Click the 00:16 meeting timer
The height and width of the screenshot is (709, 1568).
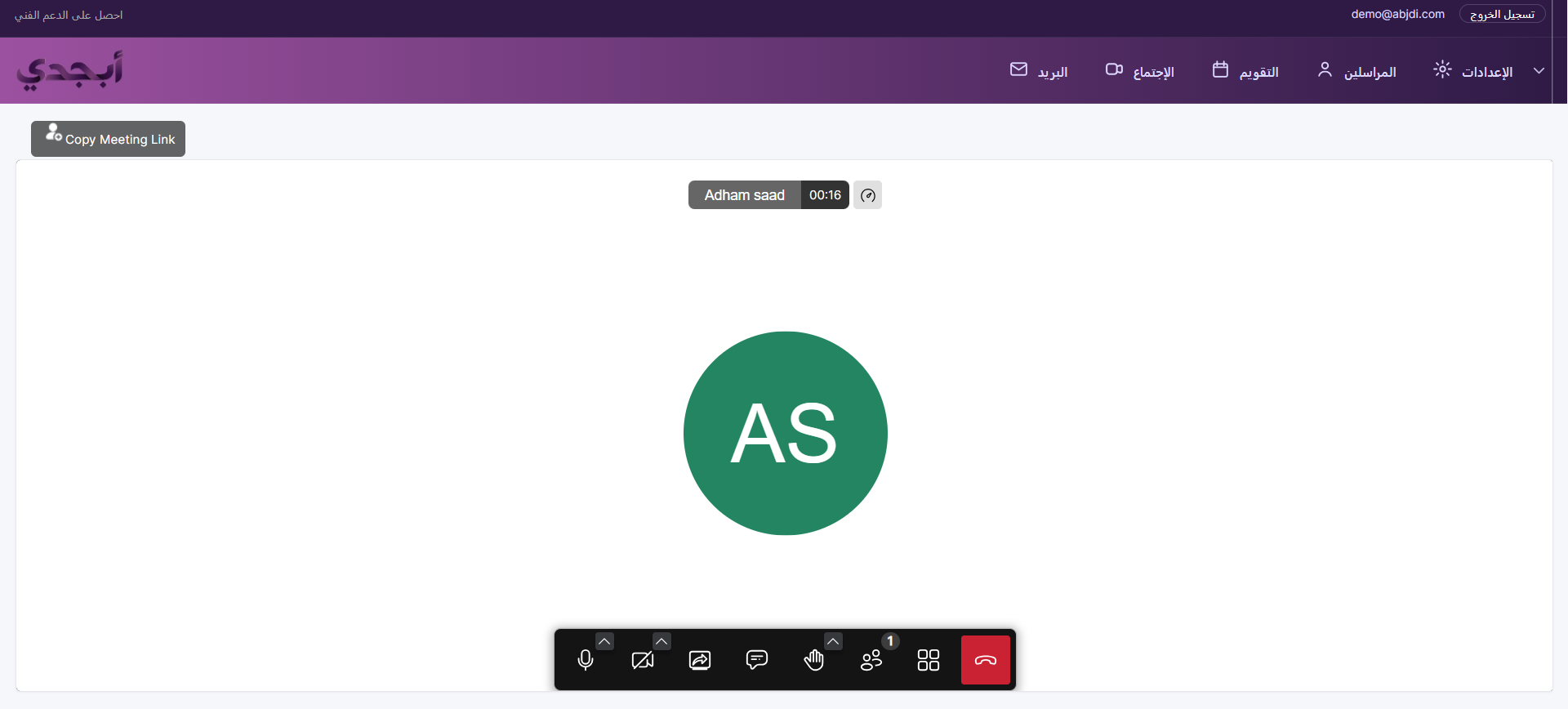(825, 195)
